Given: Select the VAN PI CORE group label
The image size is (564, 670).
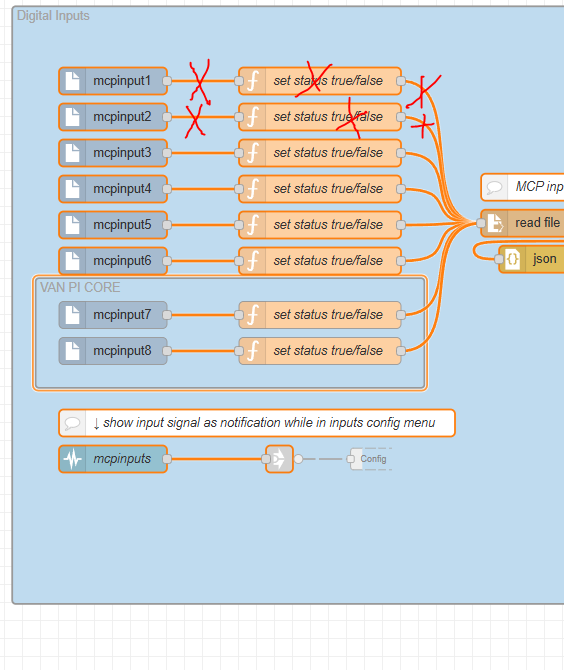Looking at the screenshot, I should tap(80, 287).
